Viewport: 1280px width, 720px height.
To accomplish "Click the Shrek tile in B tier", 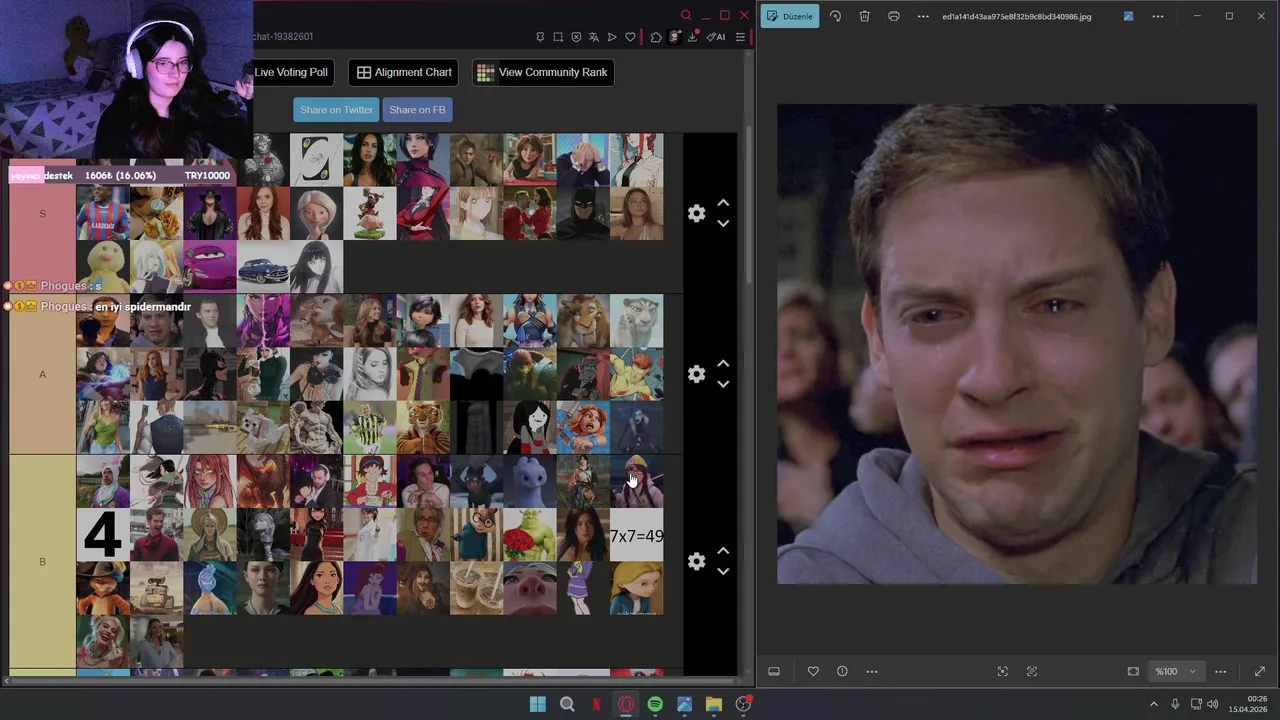I will pos(529,535).
